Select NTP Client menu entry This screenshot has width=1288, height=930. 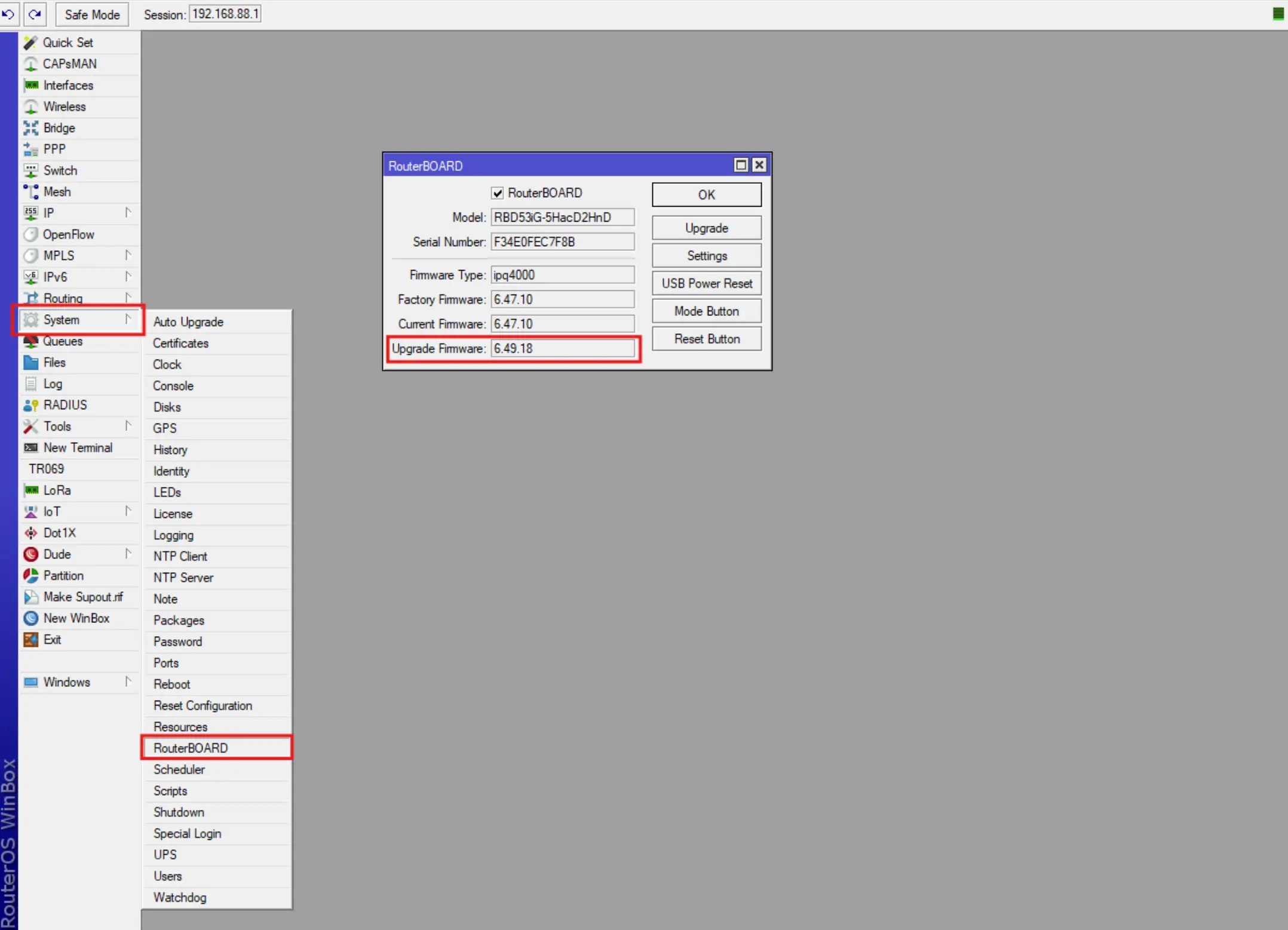click(217, 556)
